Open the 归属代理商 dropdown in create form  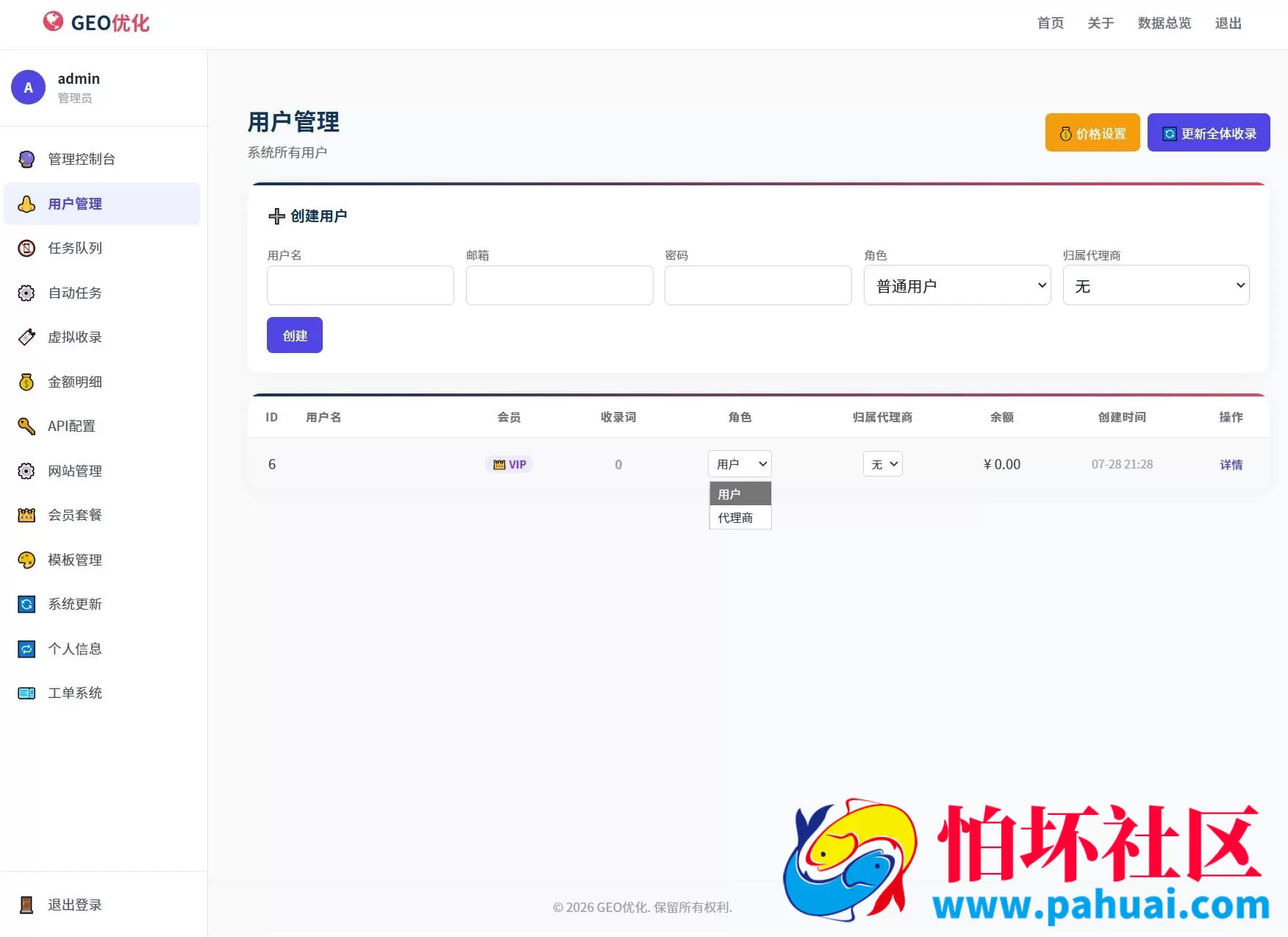coord(1156,285)
